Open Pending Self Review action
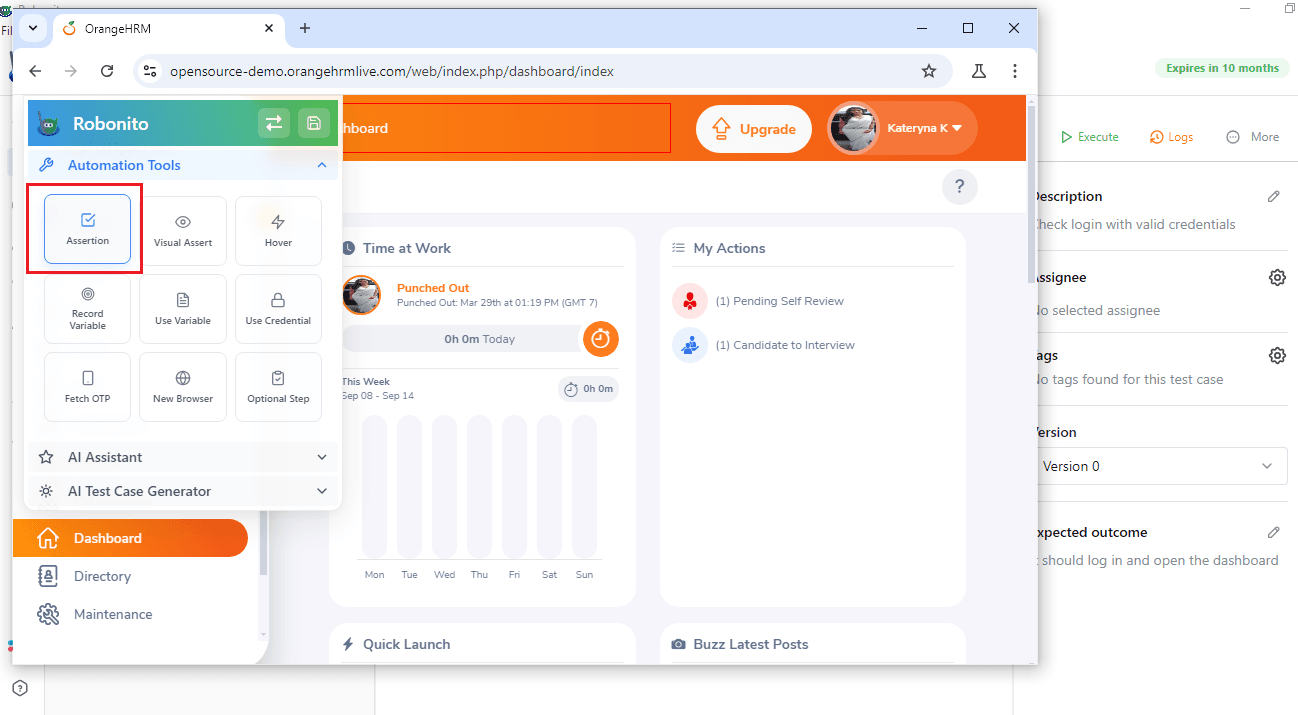This screenshot has width=1298, height=715. coord(779,301)
